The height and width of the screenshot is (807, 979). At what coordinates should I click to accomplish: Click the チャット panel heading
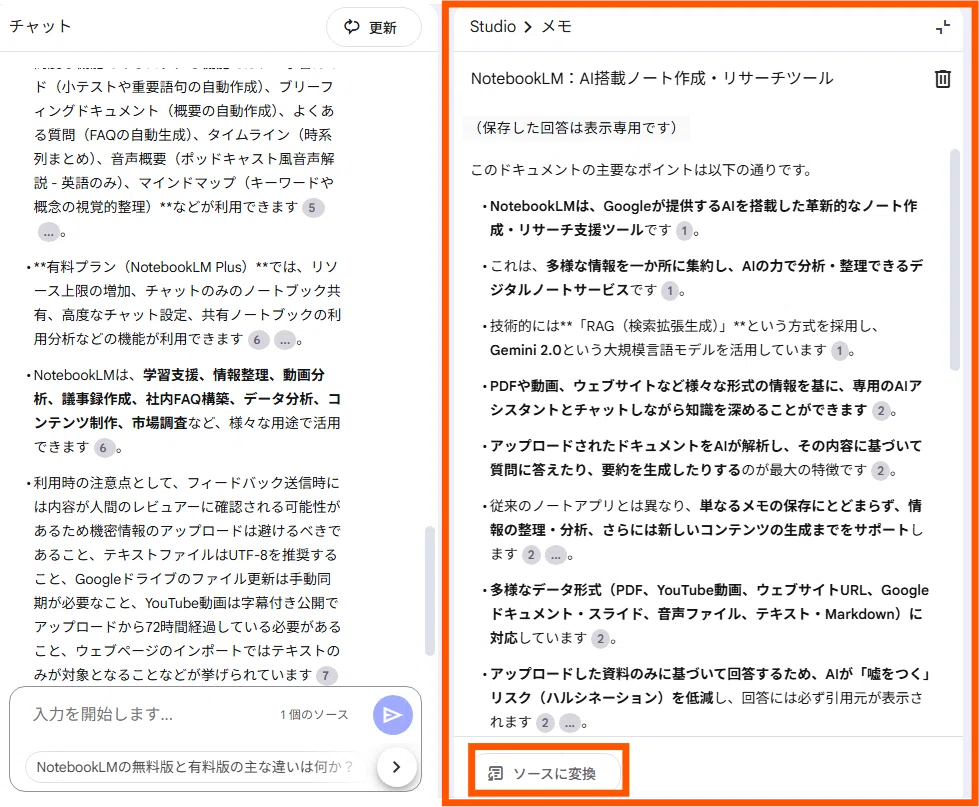point(40,26)
